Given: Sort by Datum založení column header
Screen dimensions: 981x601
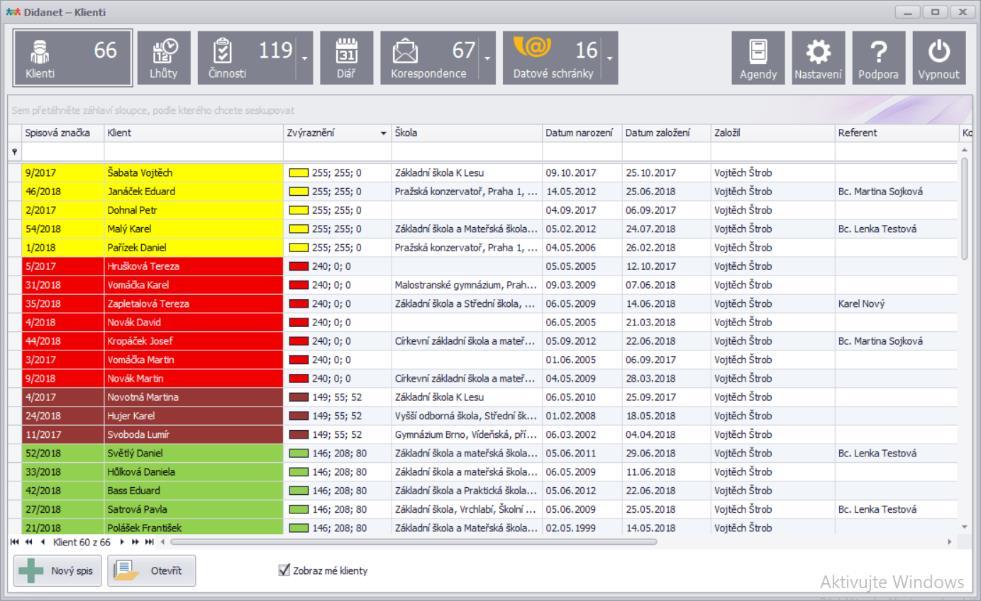Looking at the screenshot, I should pyautogui.click(x=666, y=133).
